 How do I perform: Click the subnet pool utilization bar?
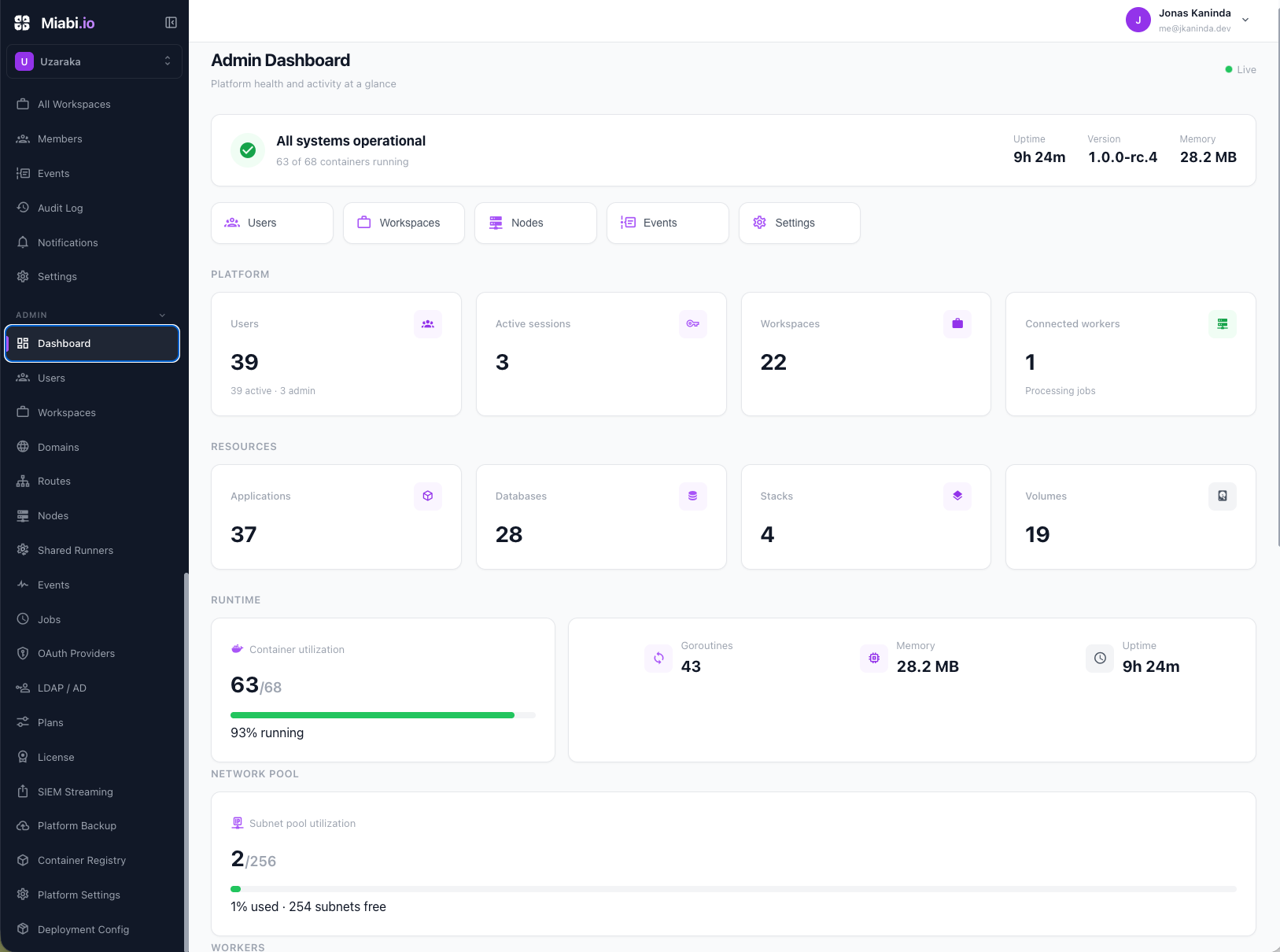[733, 889]
